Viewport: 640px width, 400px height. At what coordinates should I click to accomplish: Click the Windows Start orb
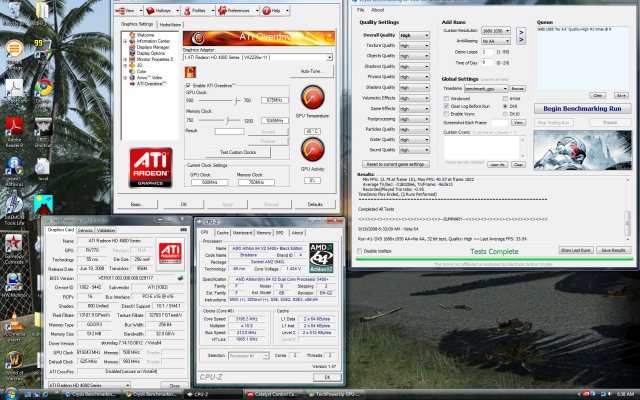[10, 394]
